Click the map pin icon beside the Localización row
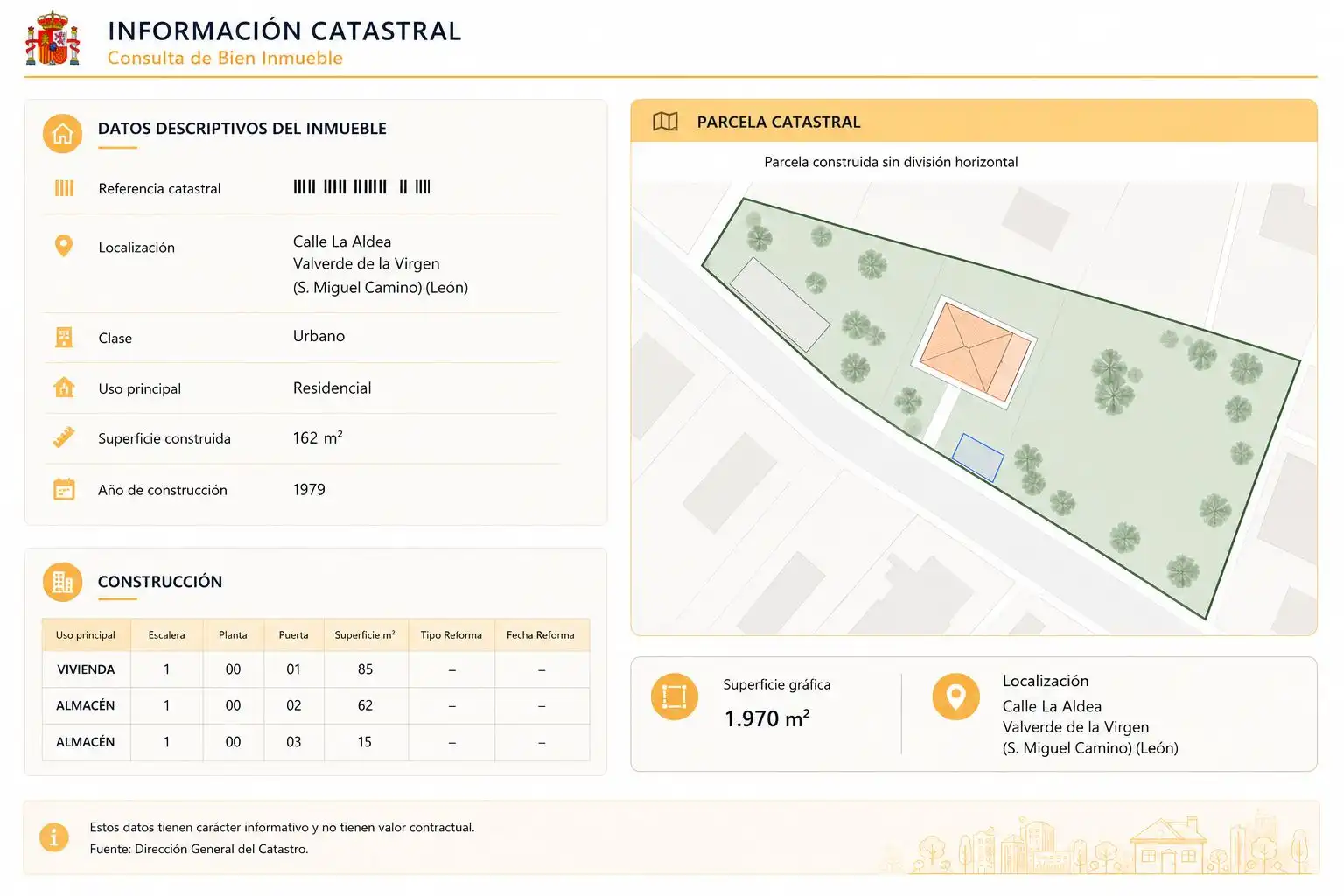 click(63, 246)
